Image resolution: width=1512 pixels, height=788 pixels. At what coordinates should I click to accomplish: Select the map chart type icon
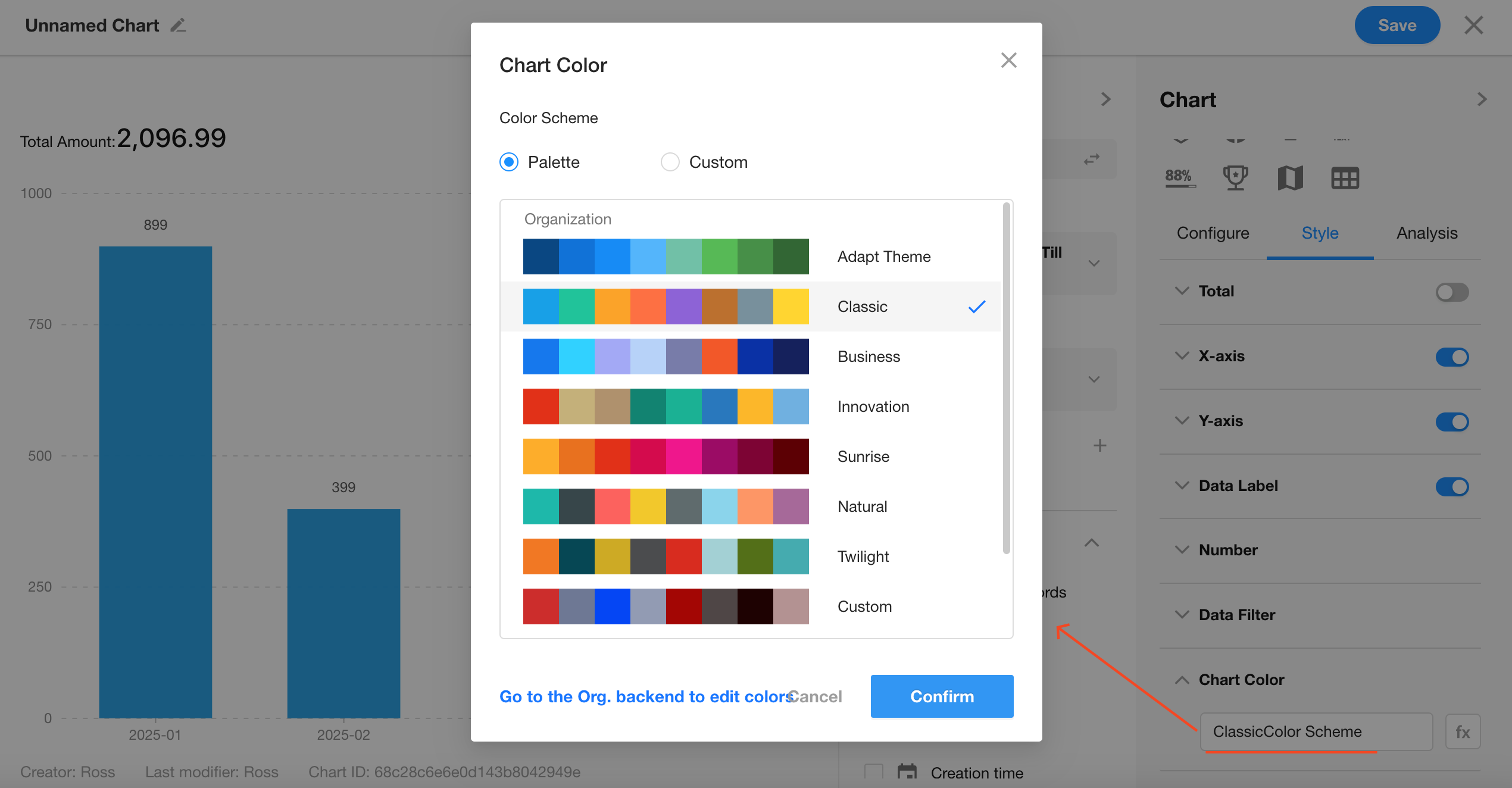click(x=1290, y=177)
